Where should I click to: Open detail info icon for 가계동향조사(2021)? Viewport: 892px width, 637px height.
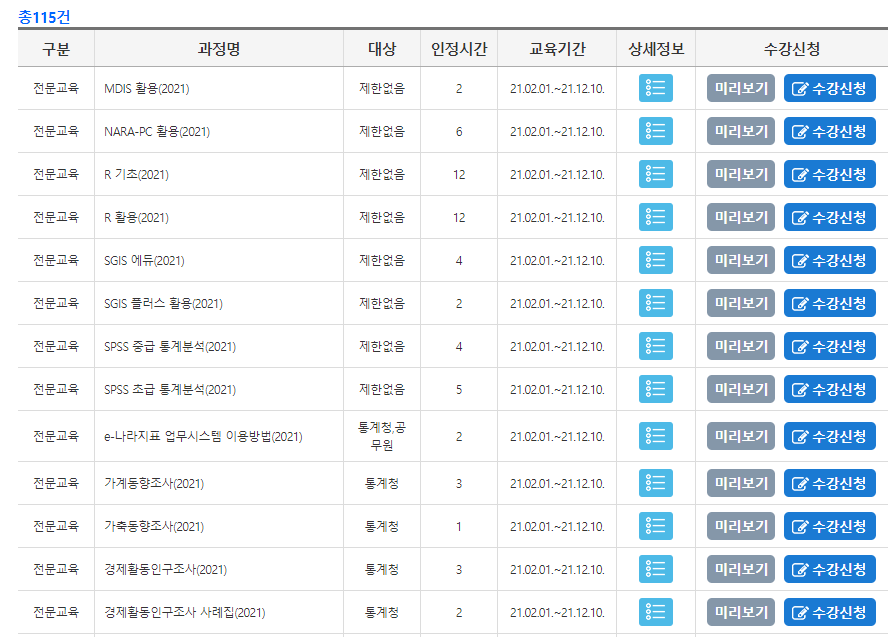[x=655, y=483]
